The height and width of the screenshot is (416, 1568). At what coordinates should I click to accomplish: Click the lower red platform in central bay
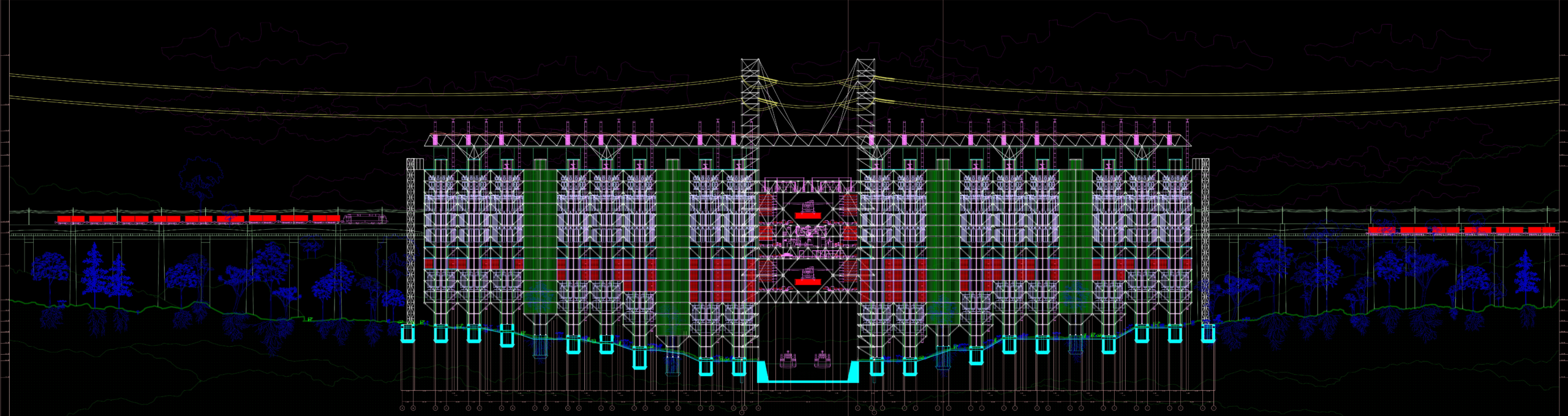click(806, 282)
